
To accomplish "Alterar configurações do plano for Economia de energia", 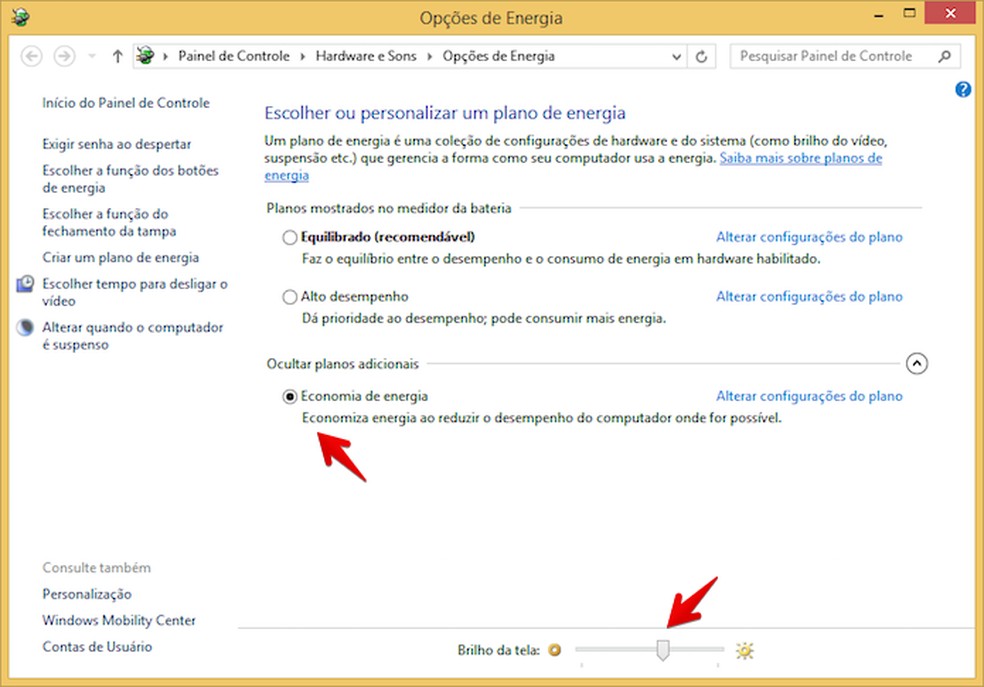I will [810, 397].
